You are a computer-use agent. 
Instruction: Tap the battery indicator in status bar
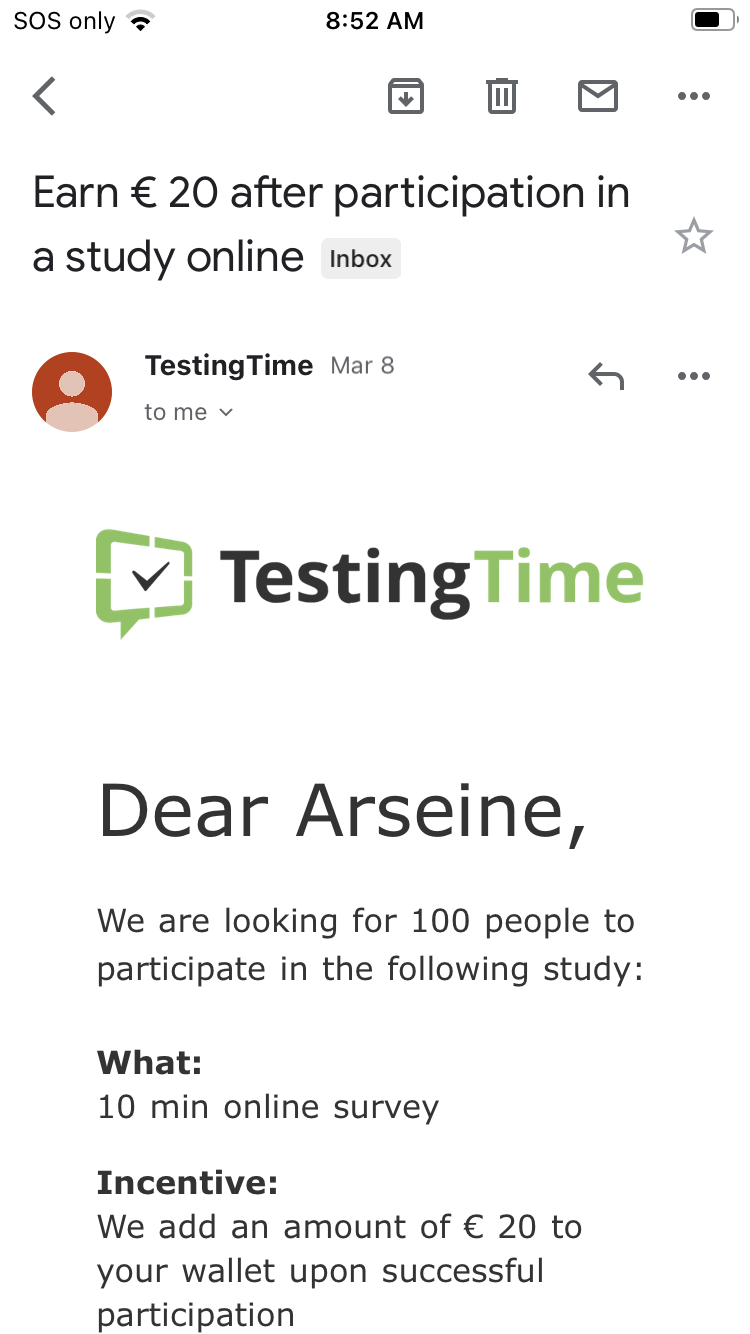point(712,21)
